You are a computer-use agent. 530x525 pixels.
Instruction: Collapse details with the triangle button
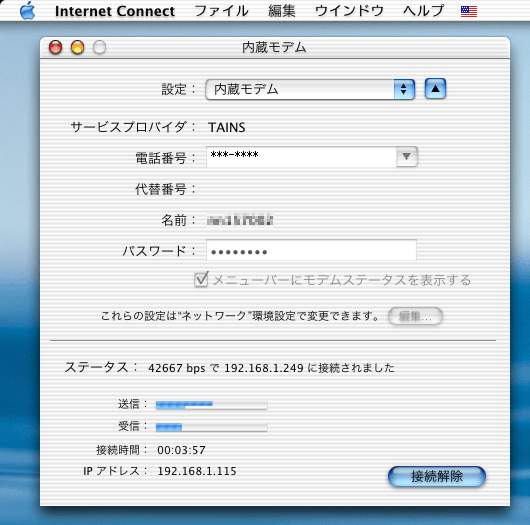pyautogui.click(x=435, y=89)
